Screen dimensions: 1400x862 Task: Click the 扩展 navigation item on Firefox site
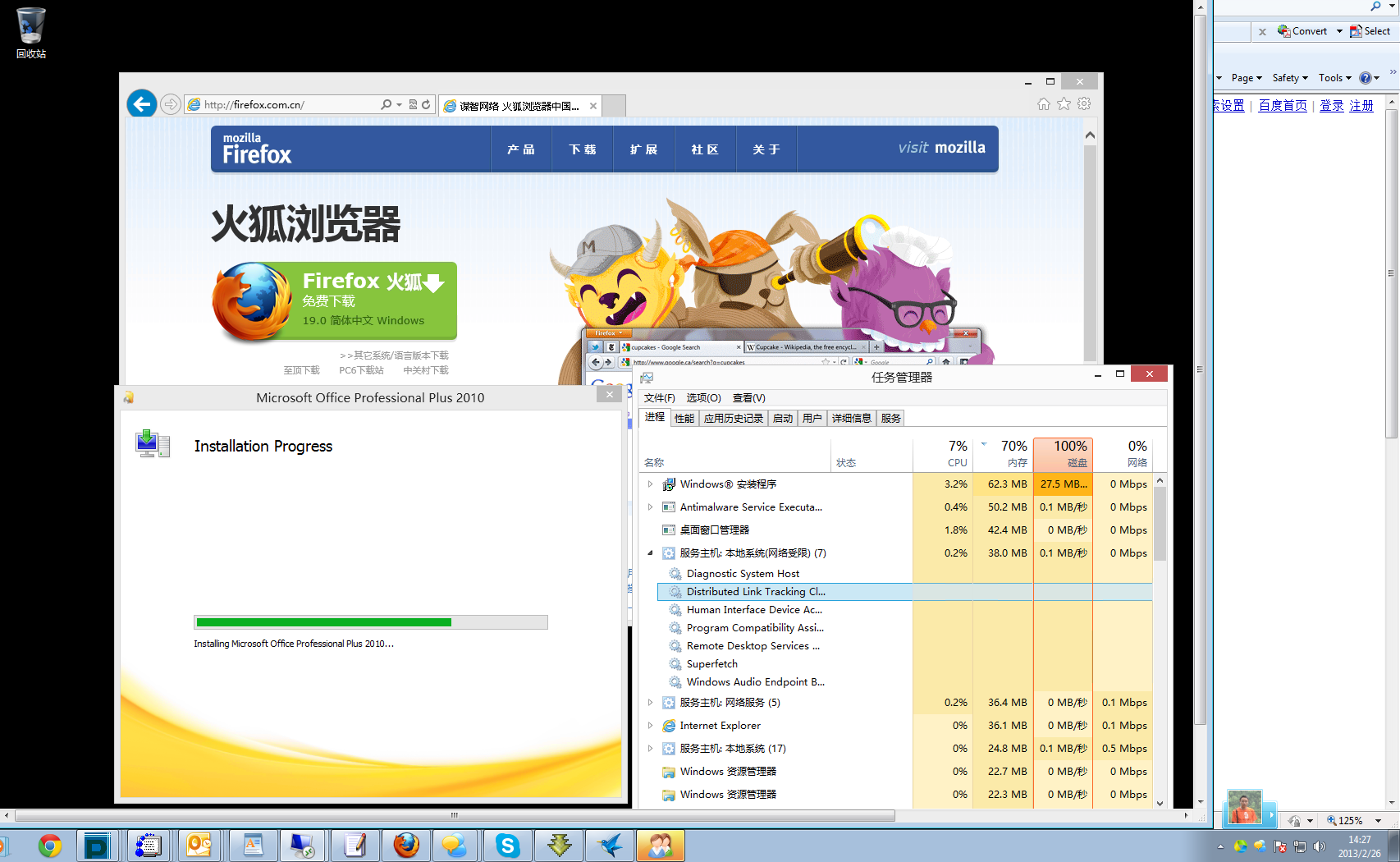click(x=644, y=149)
